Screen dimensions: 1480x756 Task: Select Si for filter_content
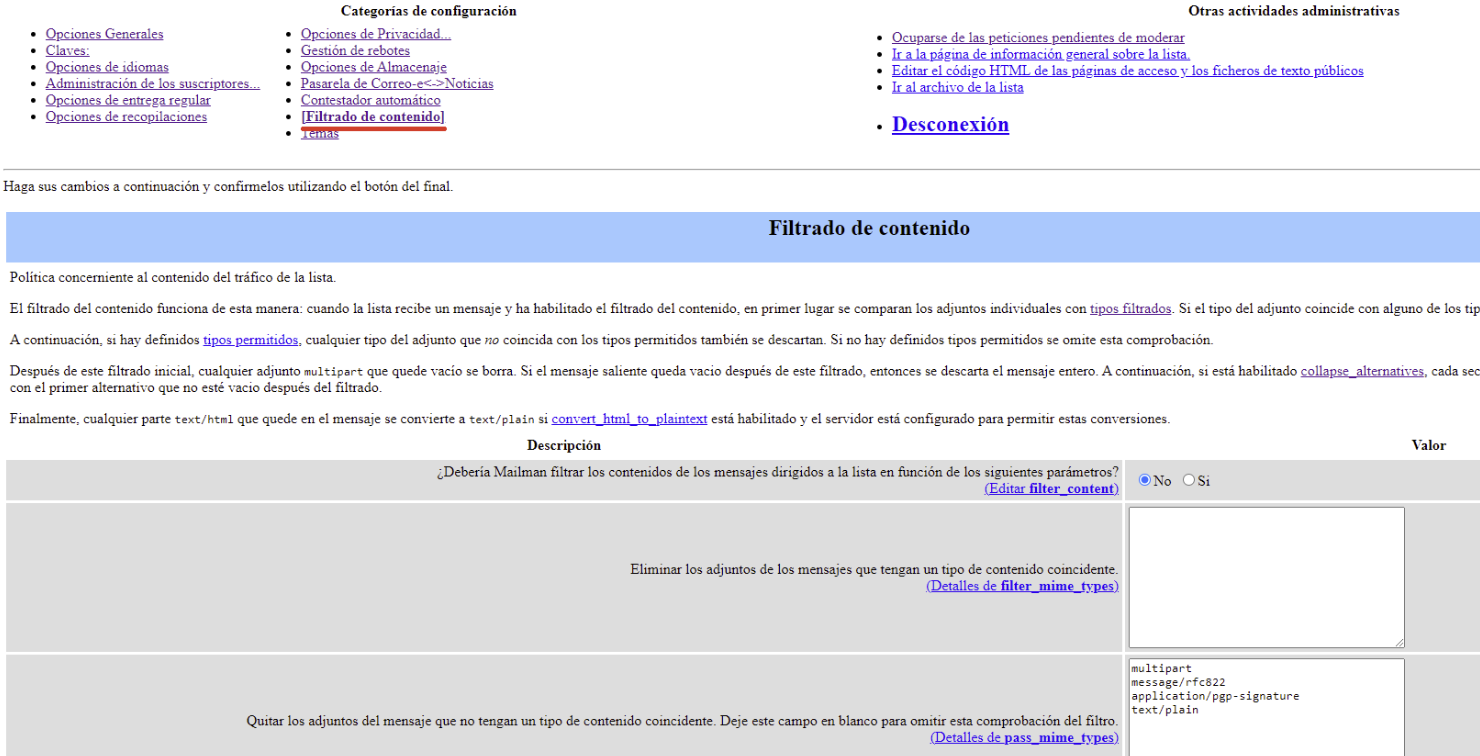coord(1189,480)
